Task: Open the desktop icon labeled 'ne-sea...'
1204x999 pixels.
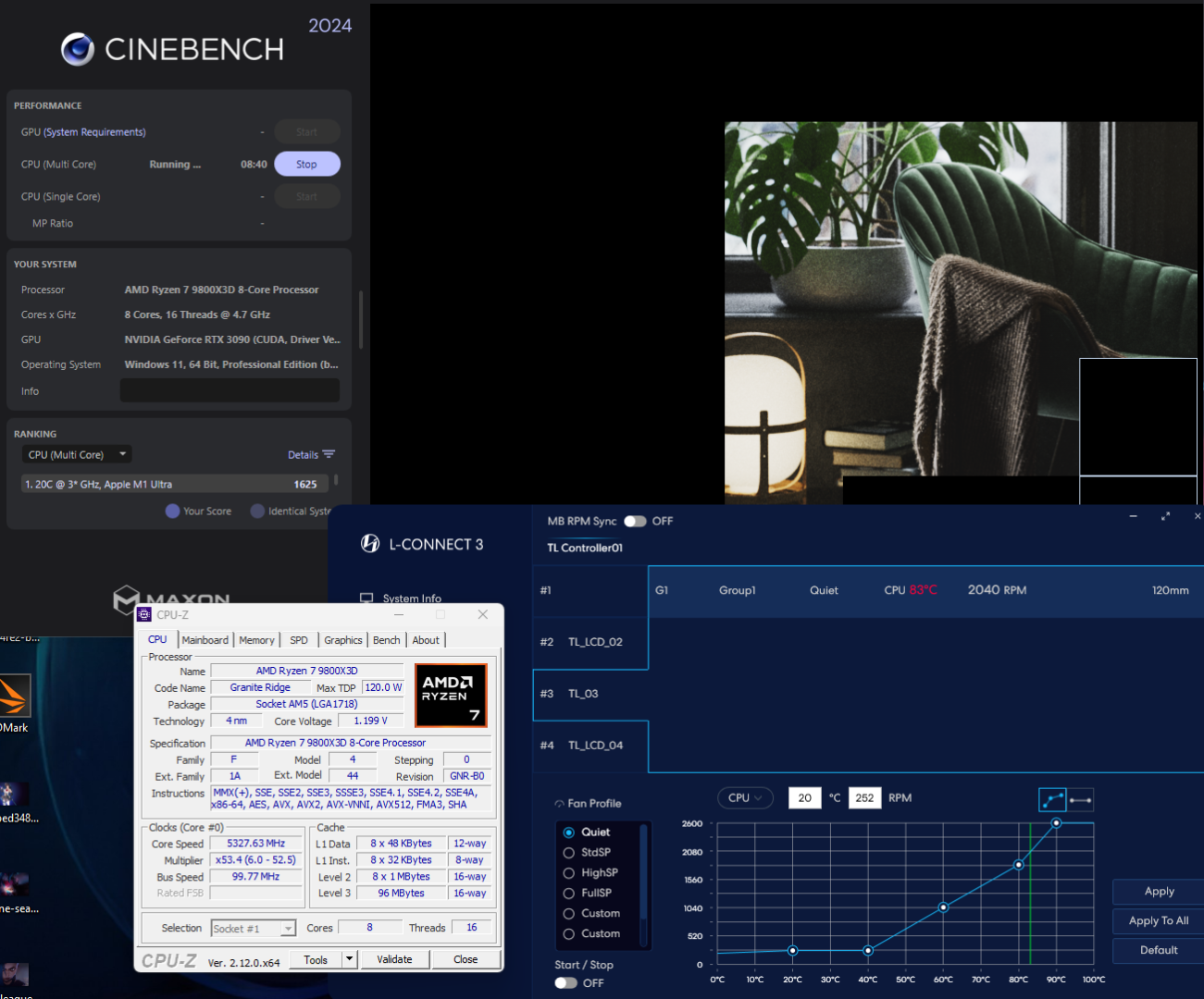Action: (x=14, y=884)
